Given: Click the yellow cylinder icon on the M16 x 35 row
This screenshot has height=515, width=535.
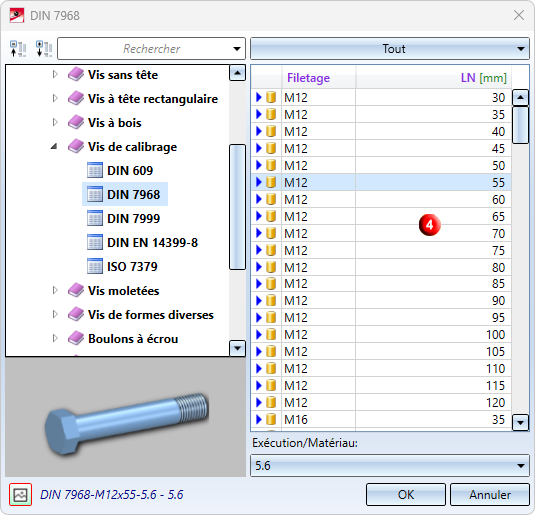Looking at the screenshot, I should click(271, 419).
